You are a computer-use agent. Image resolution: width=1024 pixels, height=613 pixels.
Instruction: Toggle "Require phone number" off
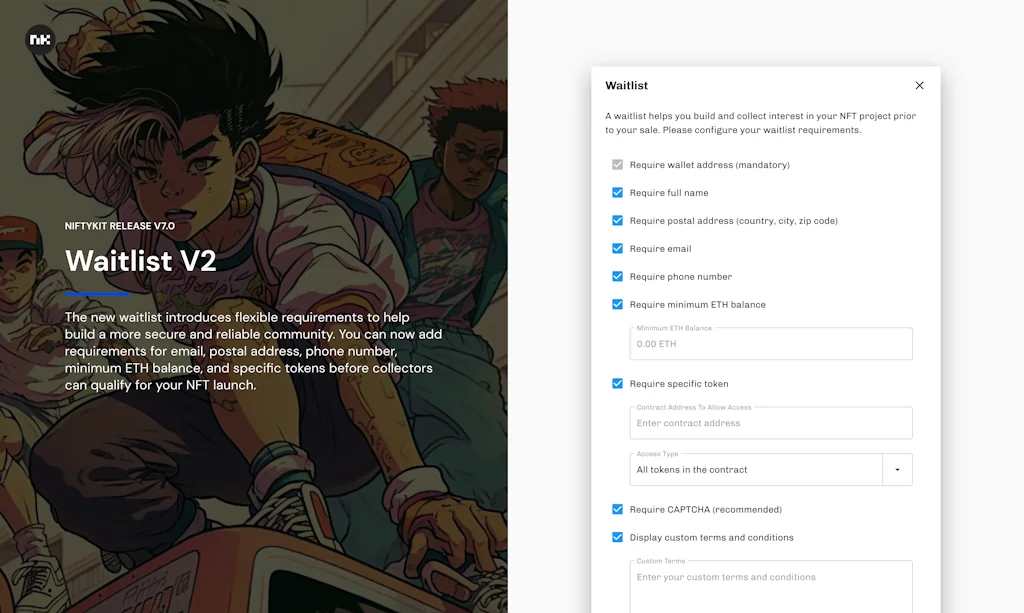pyautogui.click(x=618, y=276)
